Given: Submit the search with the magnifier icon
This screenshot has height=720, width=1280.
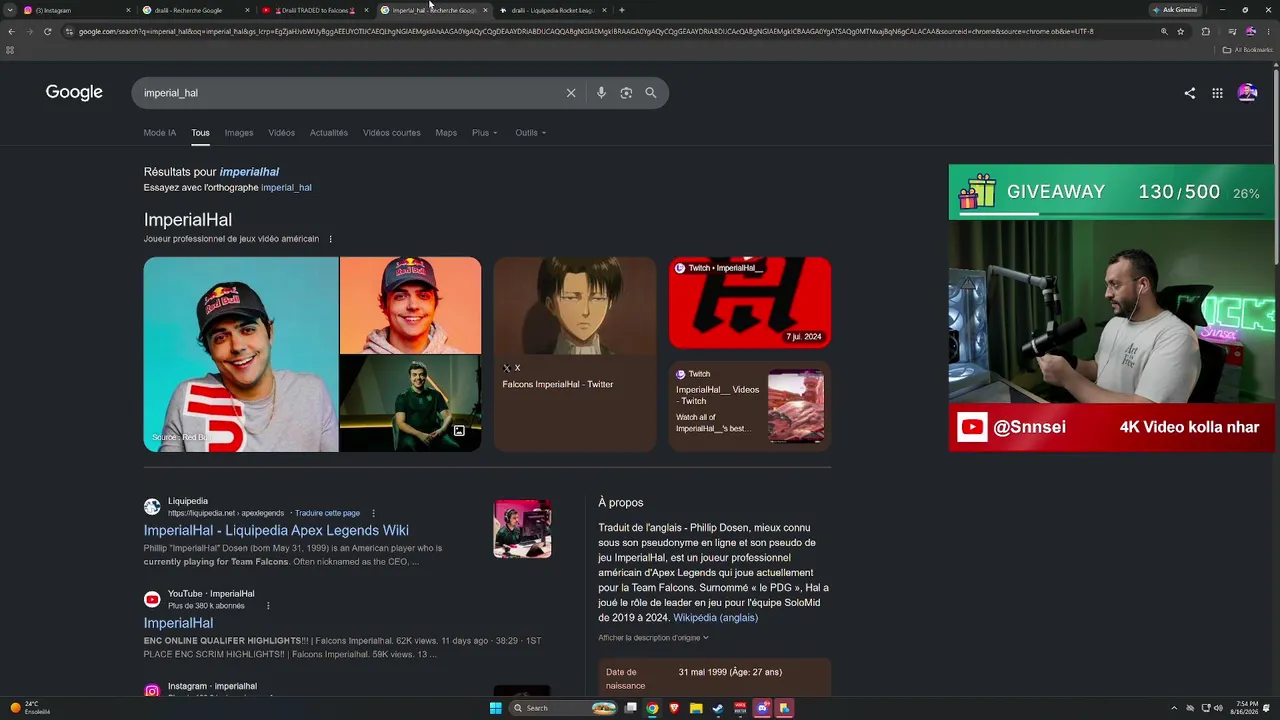Looking at the screenshot, I should (651, 93).
